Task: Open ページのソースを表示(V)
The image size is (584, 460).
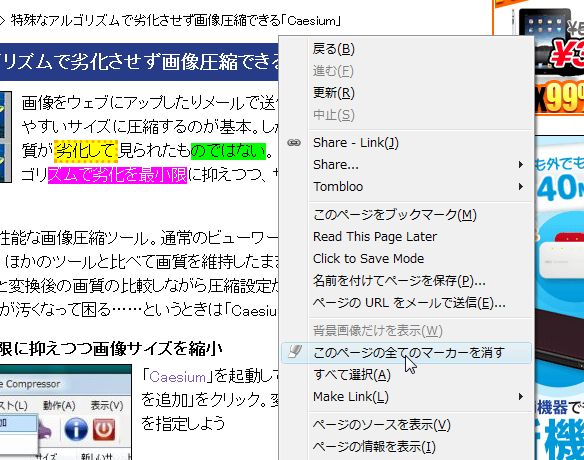Action: tap(382, 425)
